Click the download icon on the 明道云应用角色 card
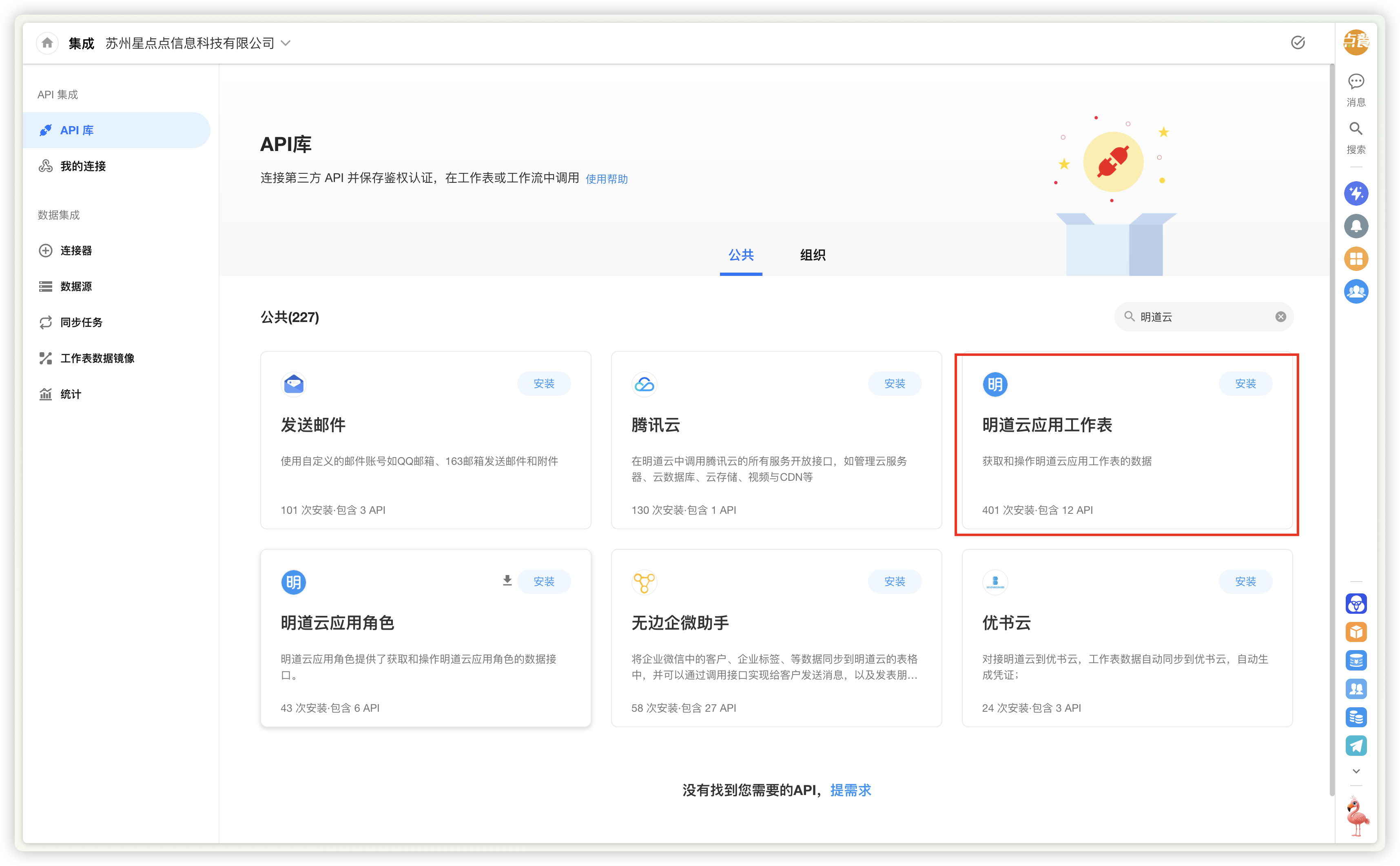 click(x=507, y=581)
